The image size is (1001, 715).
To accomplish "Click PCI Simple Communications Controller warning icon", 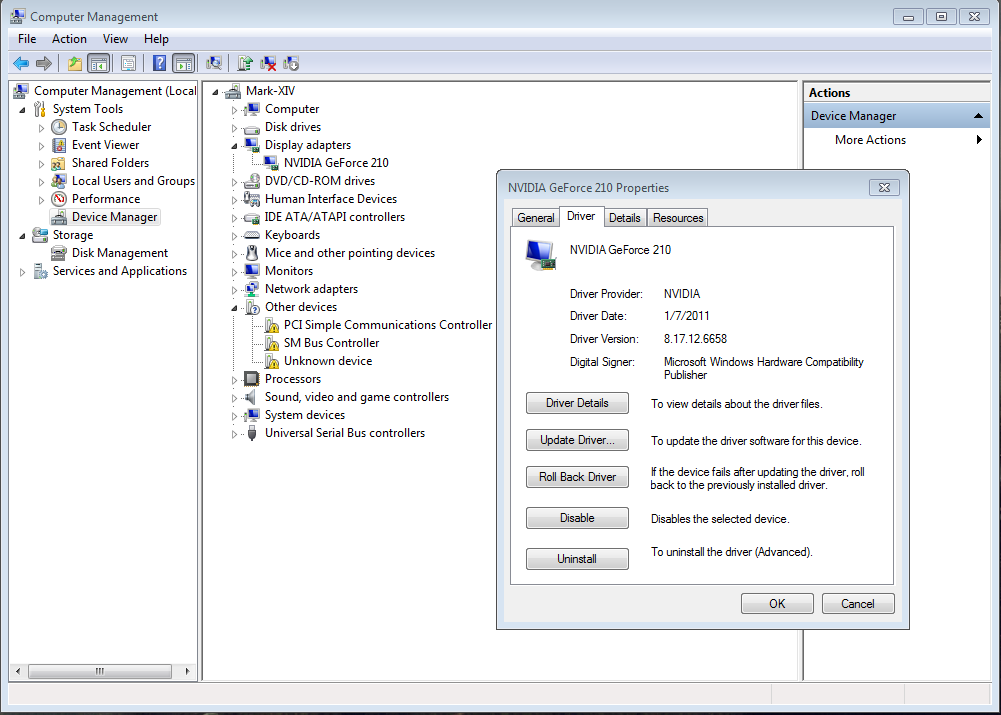I will [272, 326].
